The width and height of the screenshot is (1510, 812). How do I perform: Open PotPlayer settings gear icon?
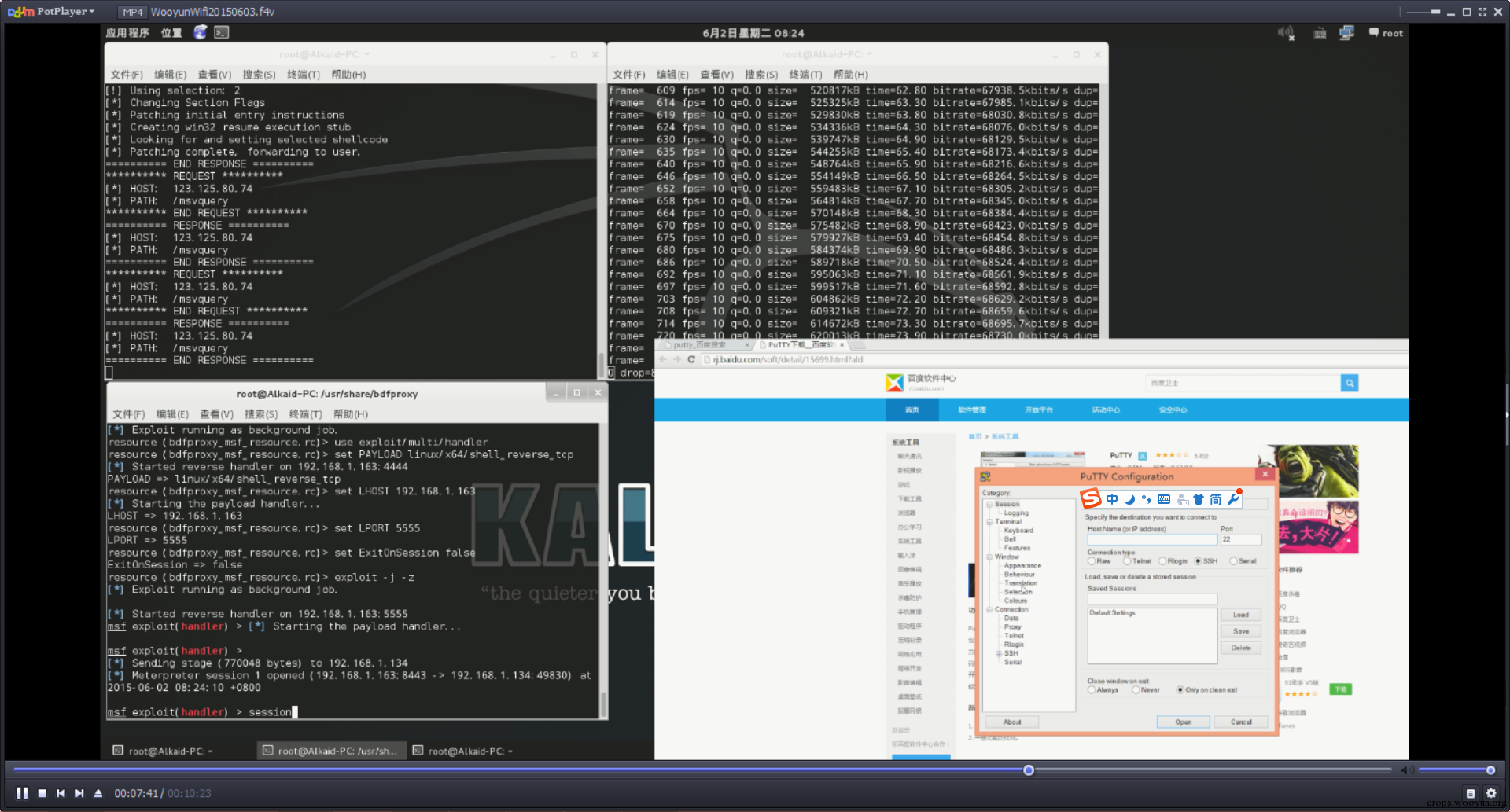click(1491, 793)
